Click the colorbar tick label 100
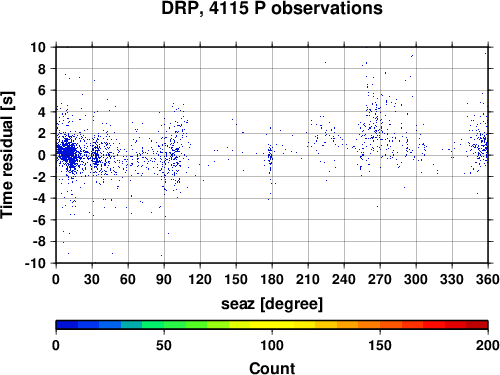Viewport: 500px width, 375px height. 272,345
